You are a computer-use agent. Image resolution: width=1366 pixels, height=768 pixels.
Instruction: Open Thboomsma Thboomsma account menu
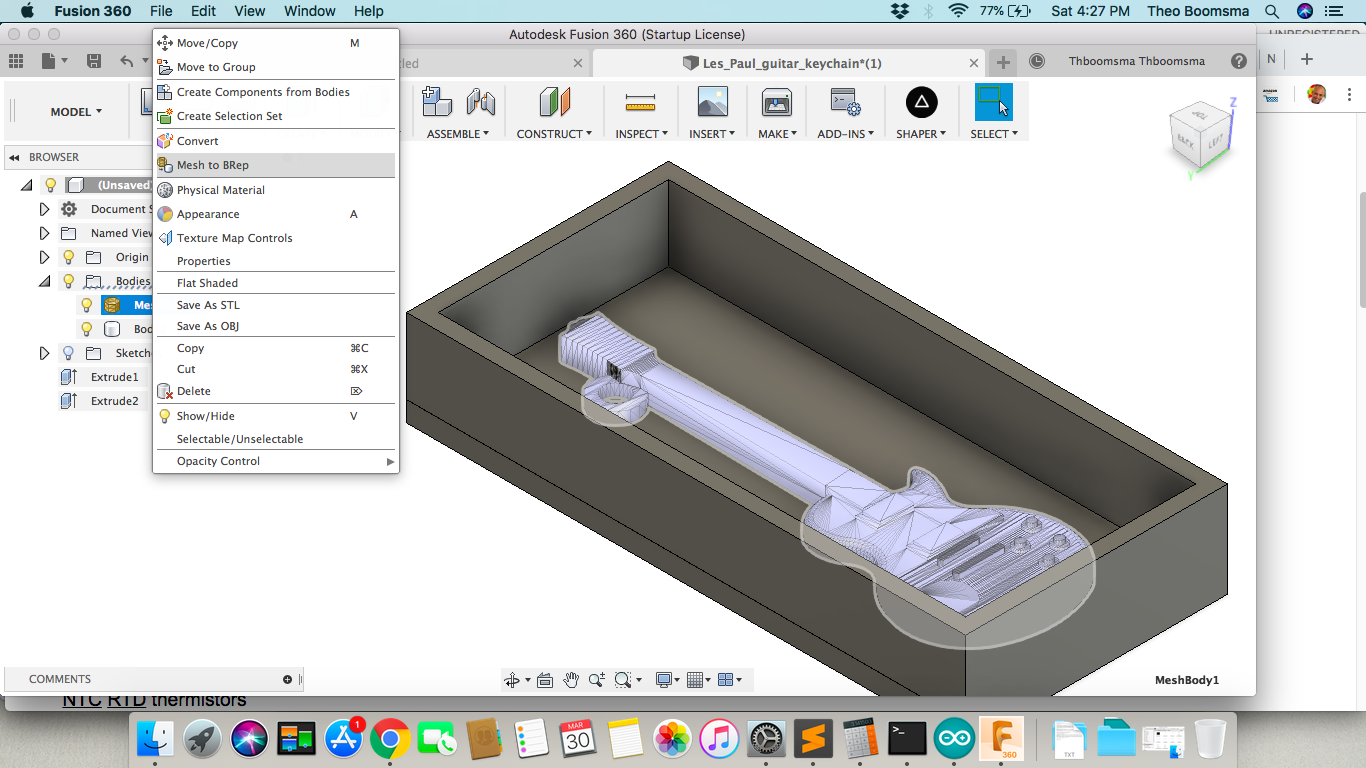1136,61
